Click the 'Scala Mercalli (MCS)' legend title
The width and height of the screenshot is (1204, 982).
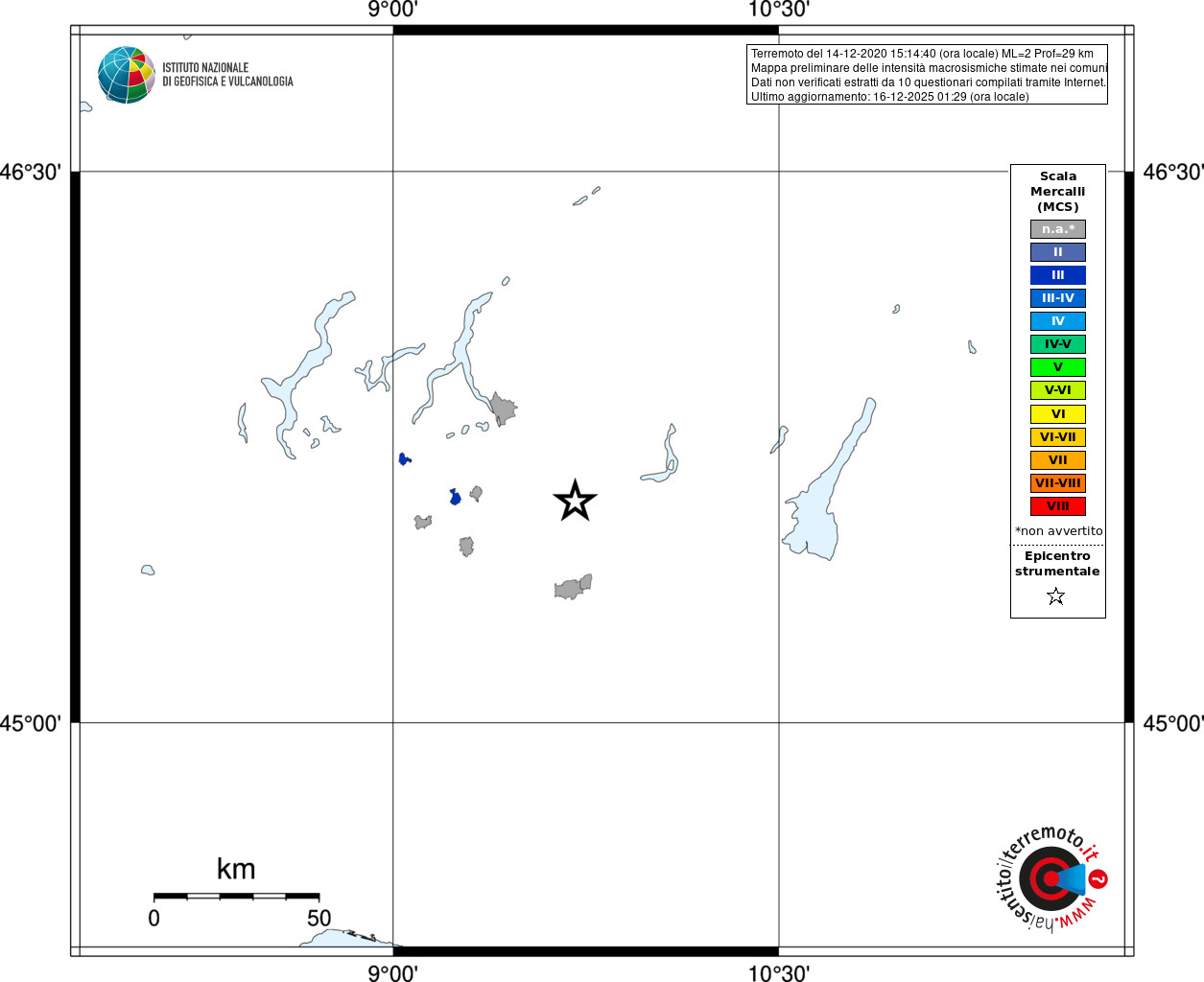(x=1058, y=192)
